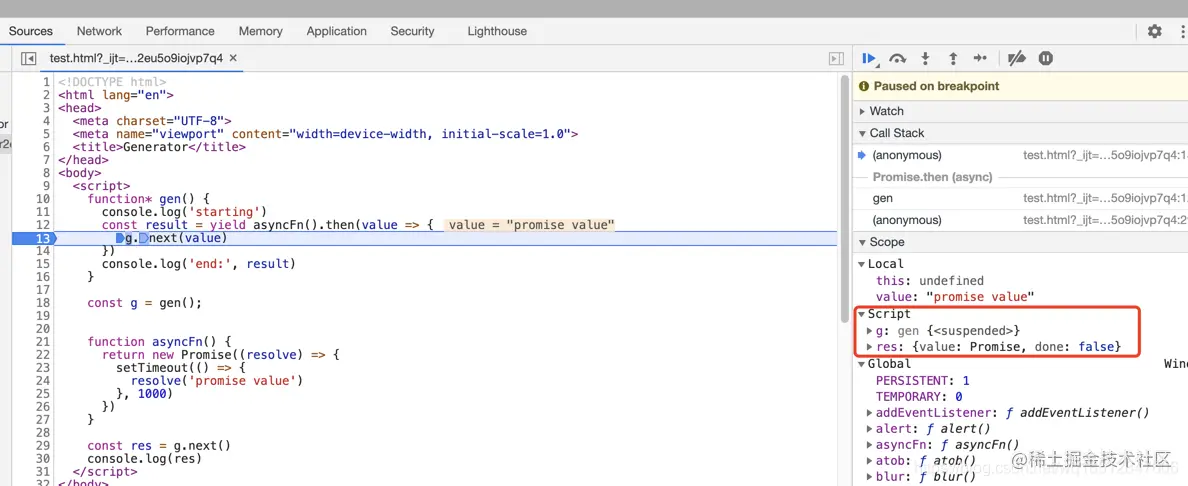Click the value: "promise value" entry
The image size is (1188, 486).
tap(955, 297)
